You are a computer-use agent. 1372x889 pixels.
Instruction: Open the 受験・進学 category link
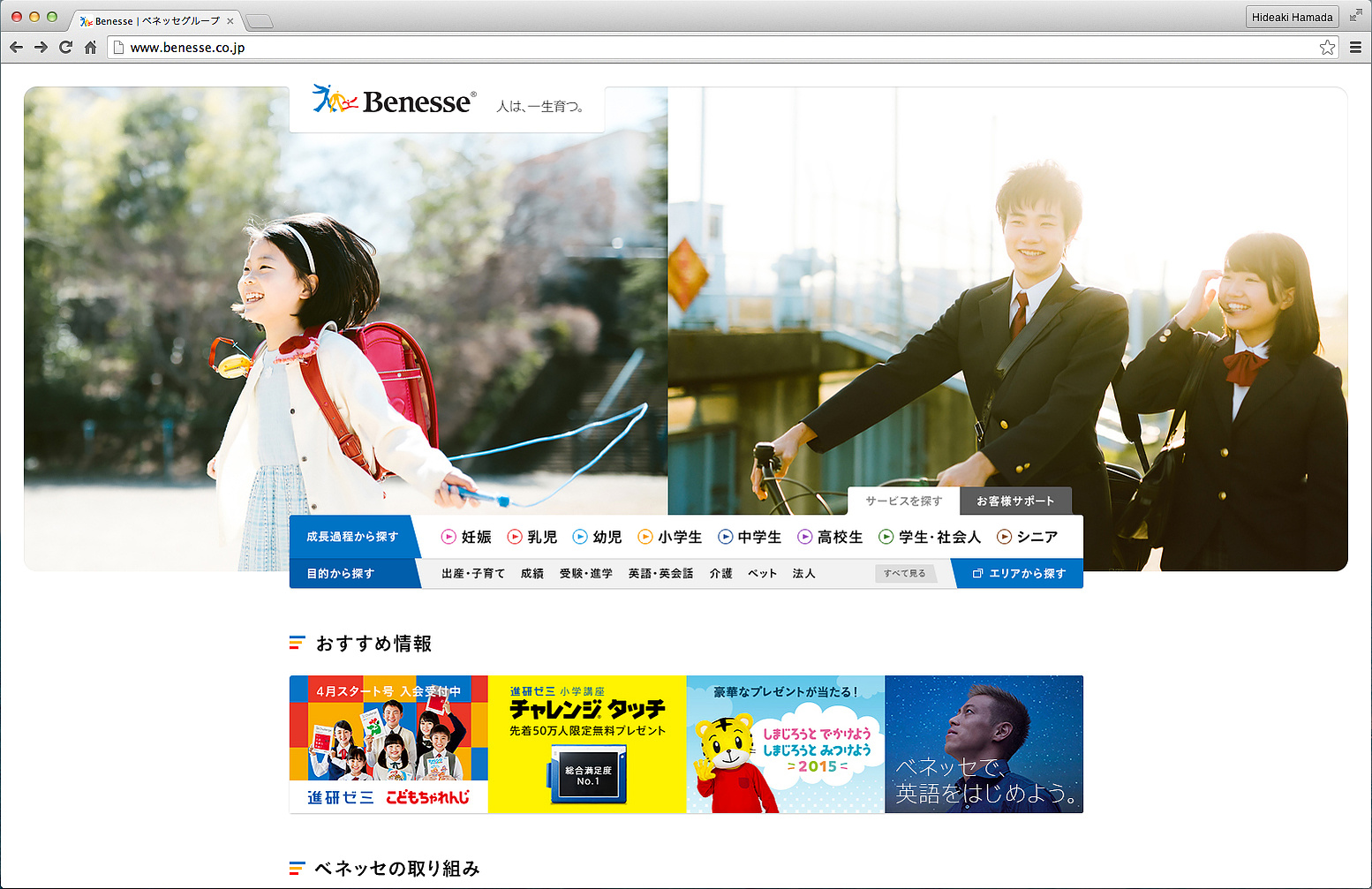coord(586,574)
